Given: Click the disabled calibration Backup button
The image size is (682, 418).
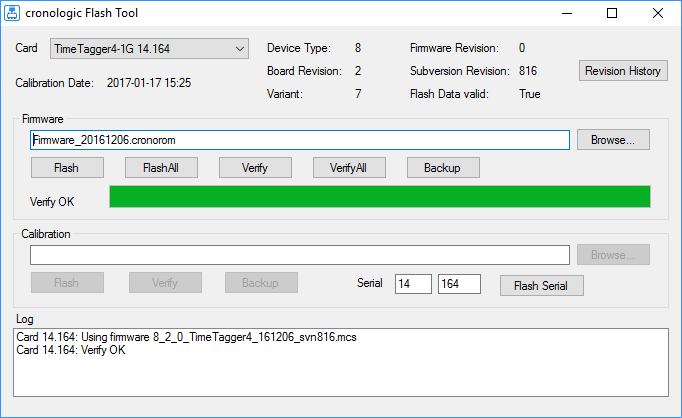Looking at the screenshot, I should click(261, 283).
